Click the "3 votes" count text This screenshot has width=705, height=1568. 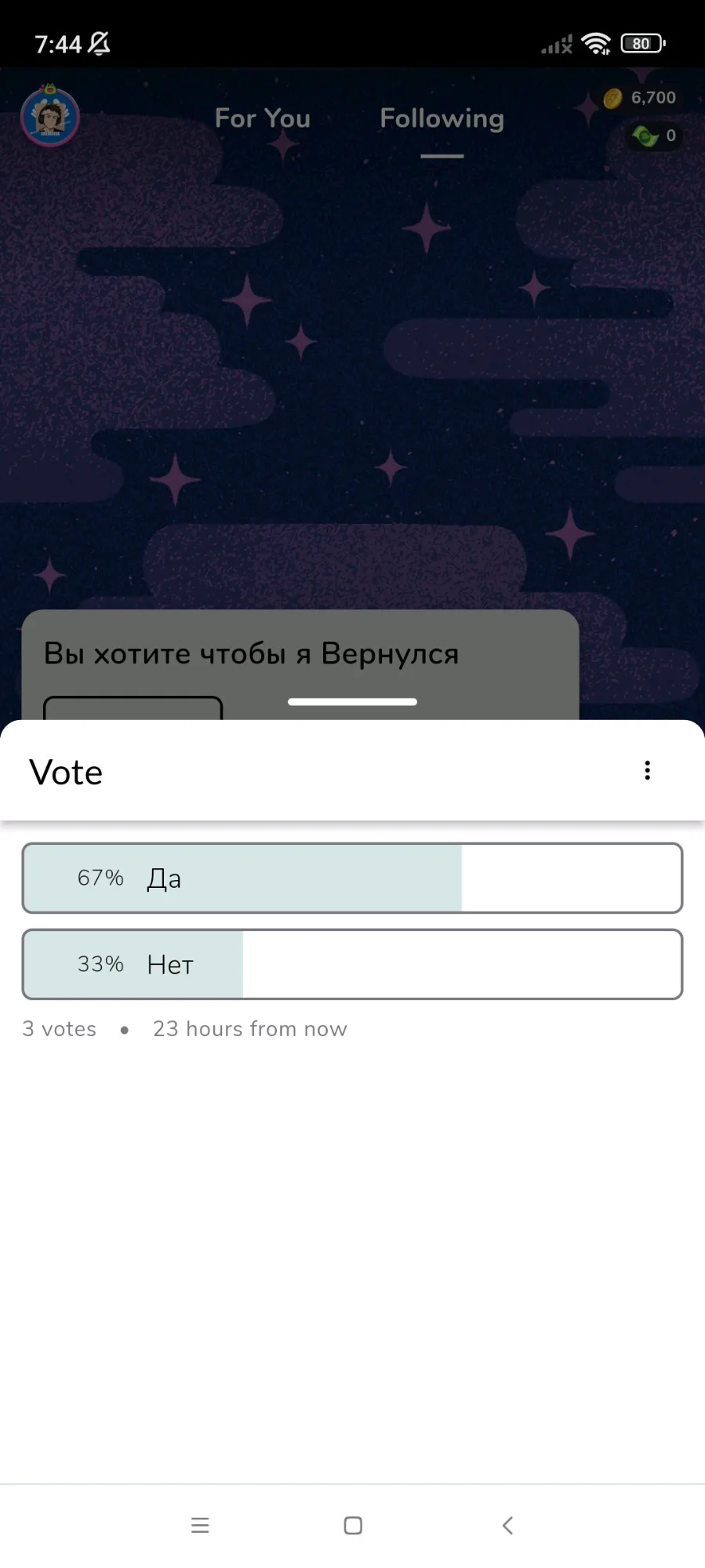pos(60,1029)
